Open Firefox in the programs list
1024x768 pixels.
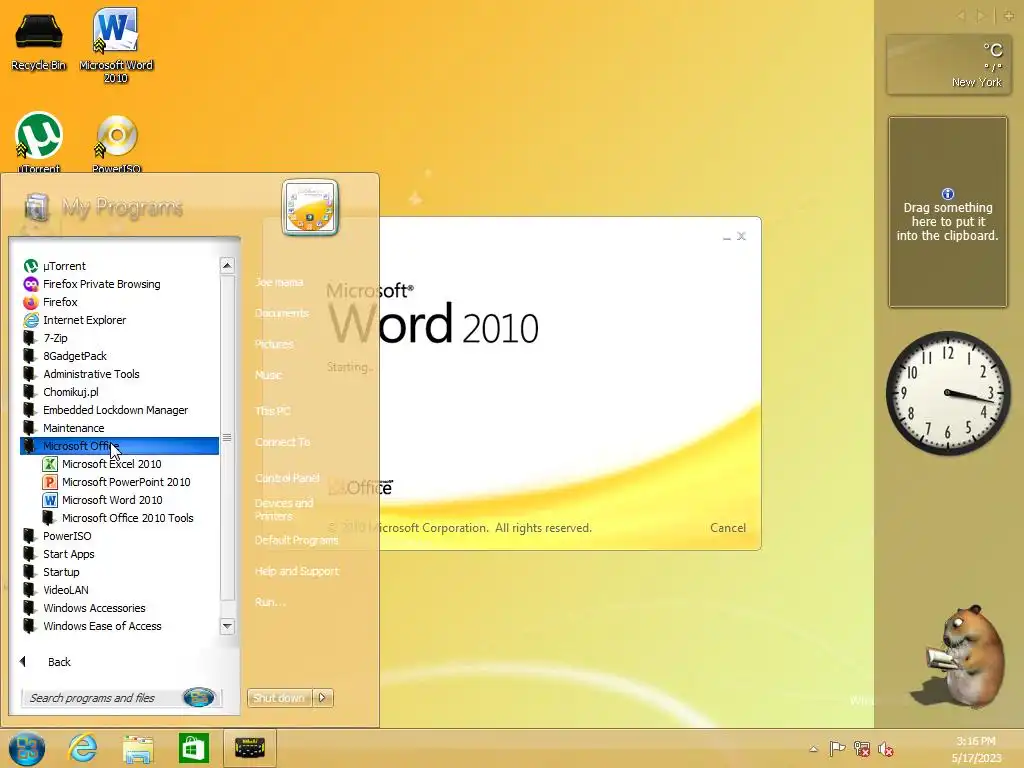[x=60, y=302]
